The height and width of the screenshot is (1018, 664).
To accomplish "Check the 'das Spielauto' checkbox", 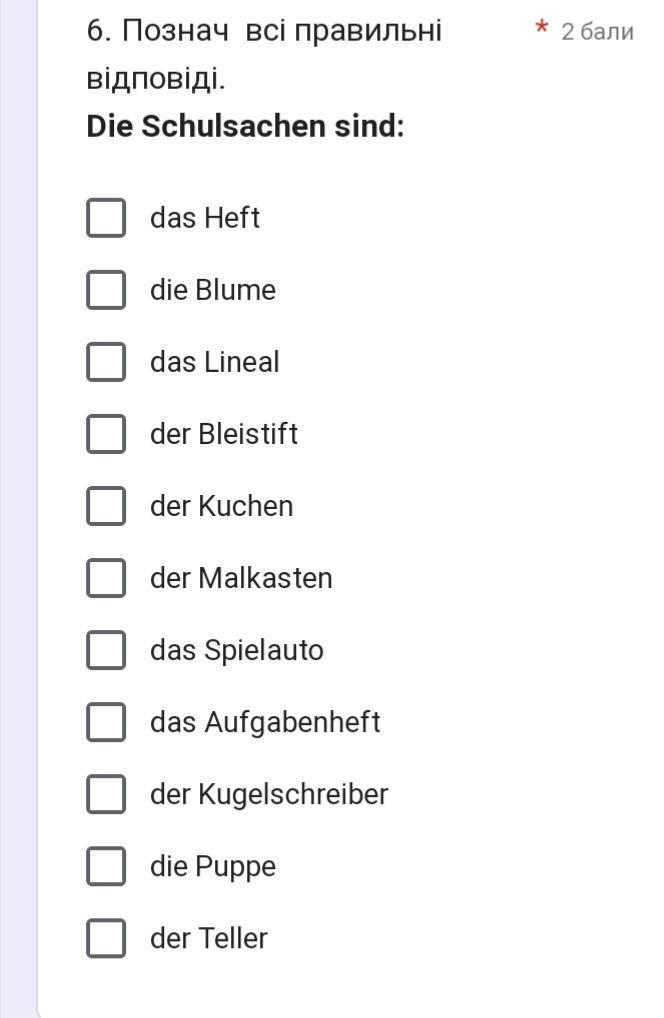I will coord(106,650).
